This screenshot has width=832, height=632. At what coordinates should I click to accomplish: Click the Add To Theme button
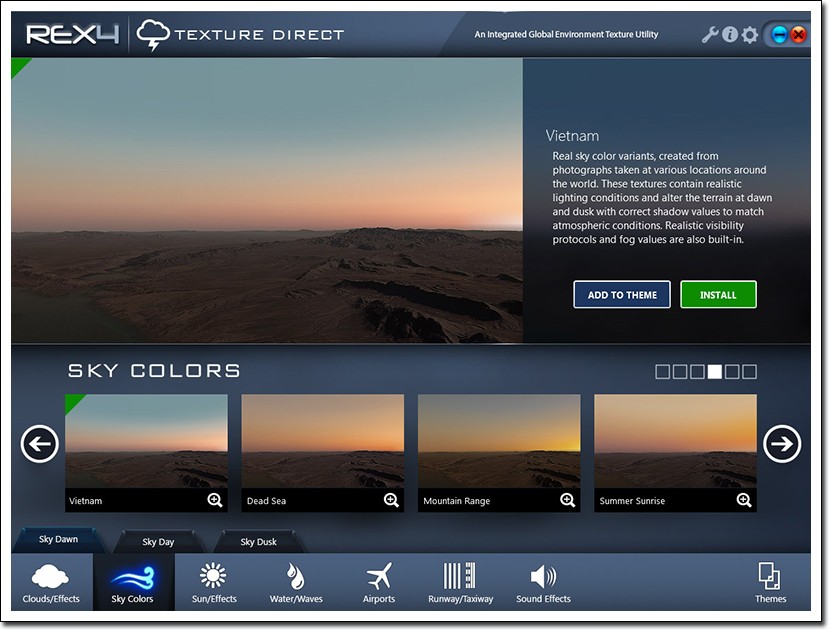[622, 295]
